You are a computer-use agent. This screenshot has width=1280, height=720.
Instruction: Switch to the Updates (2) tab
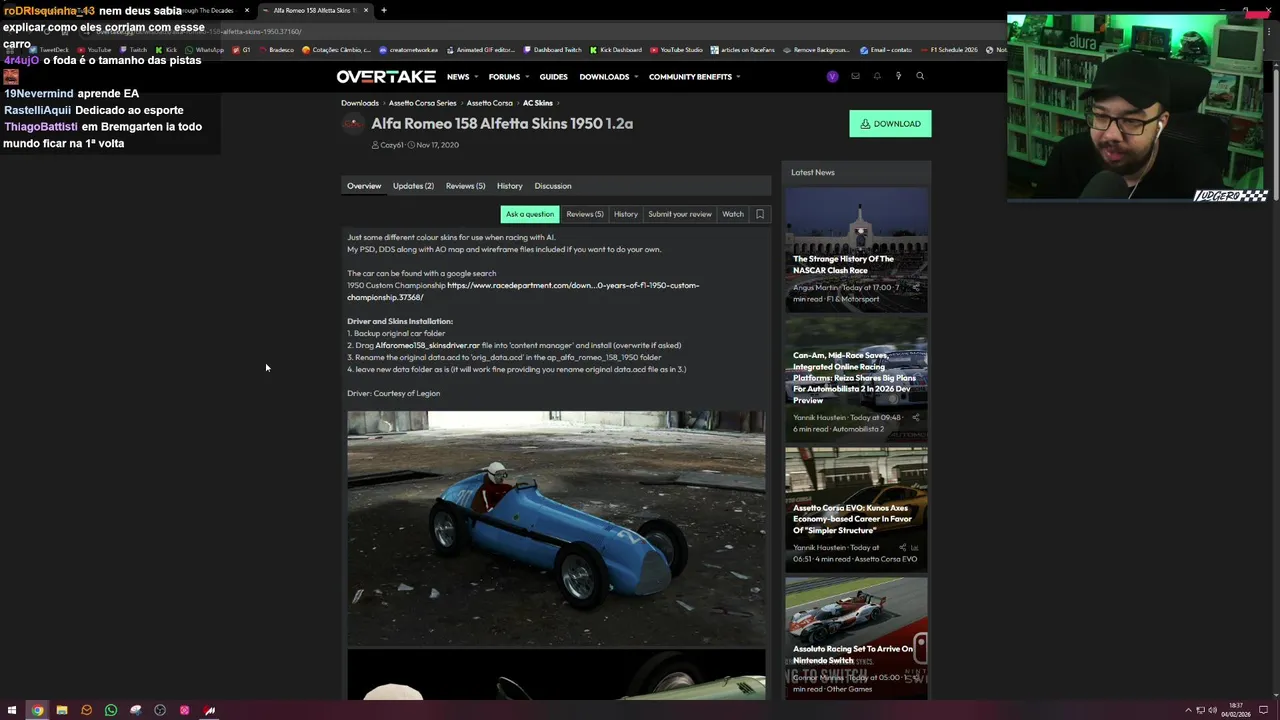[413, 186]
